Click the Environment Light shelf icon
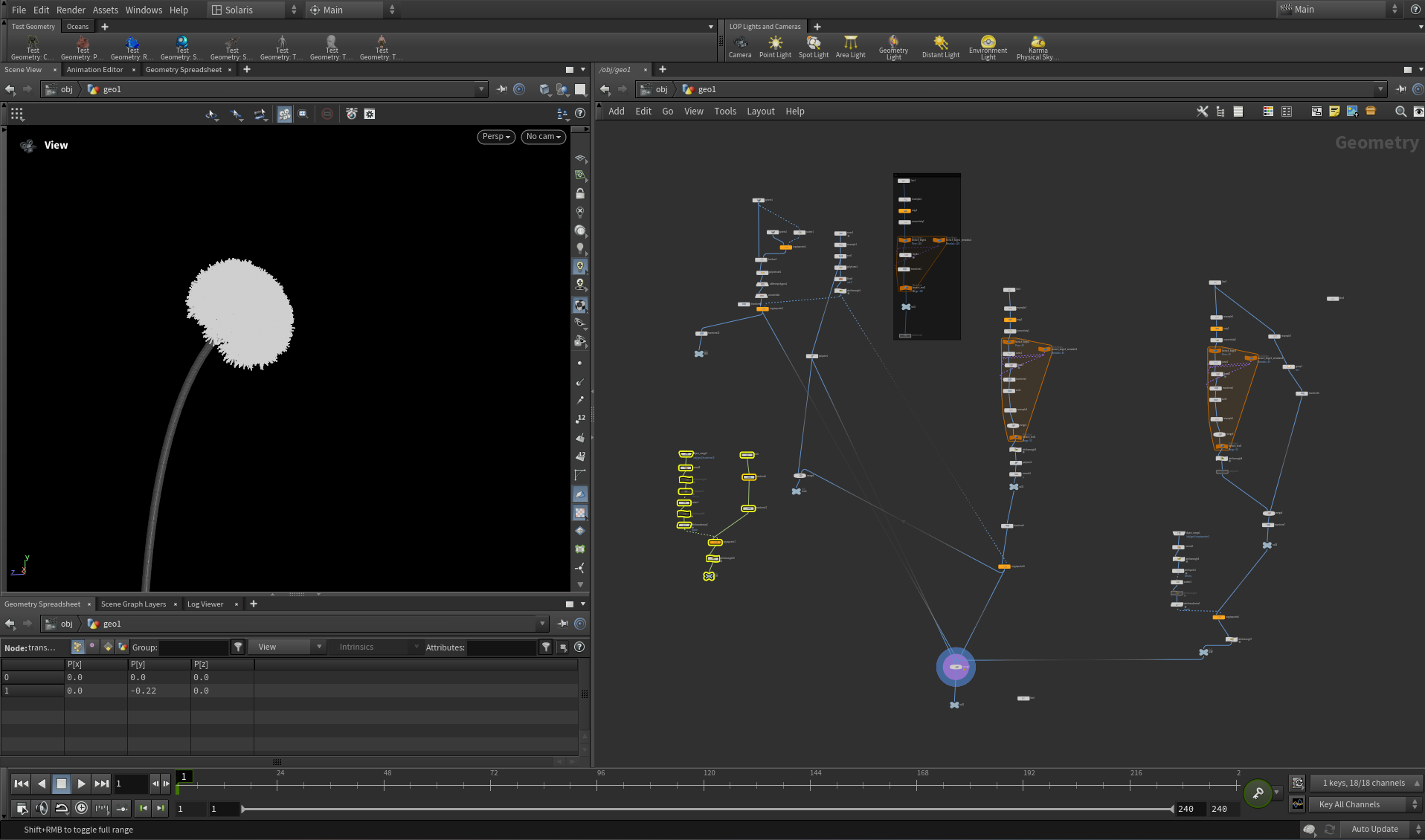Viewport: 1425px width, 840px height. (988, 48)
